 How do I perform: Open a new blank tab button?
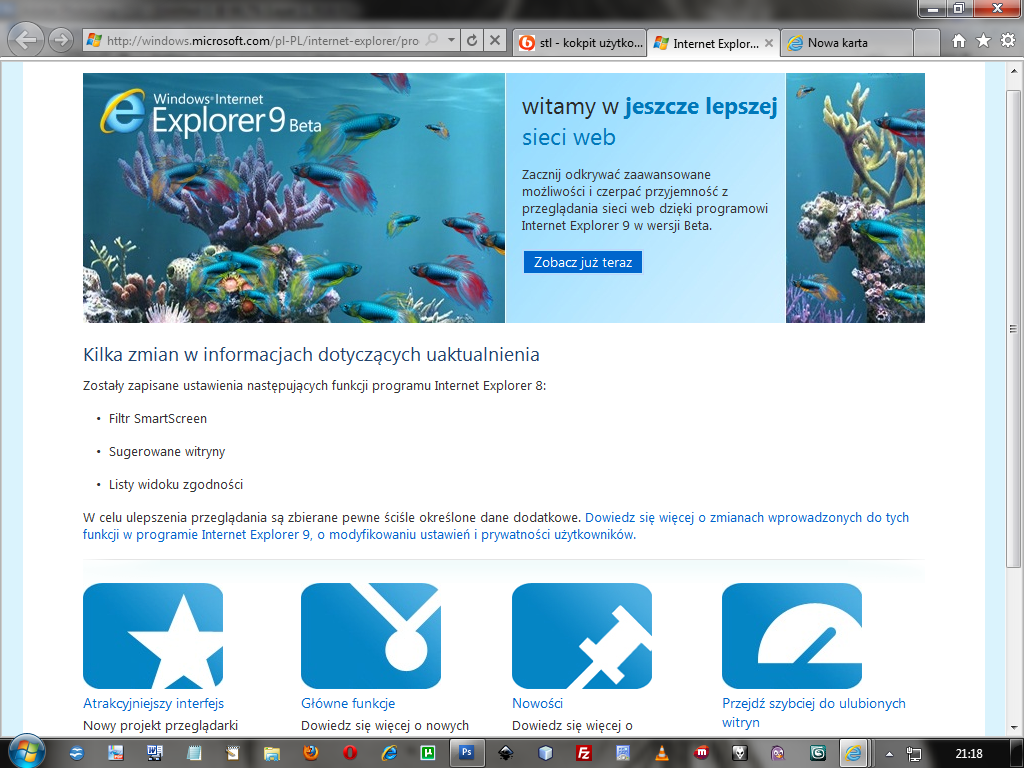pyautogui.click(x=927, y=43)
